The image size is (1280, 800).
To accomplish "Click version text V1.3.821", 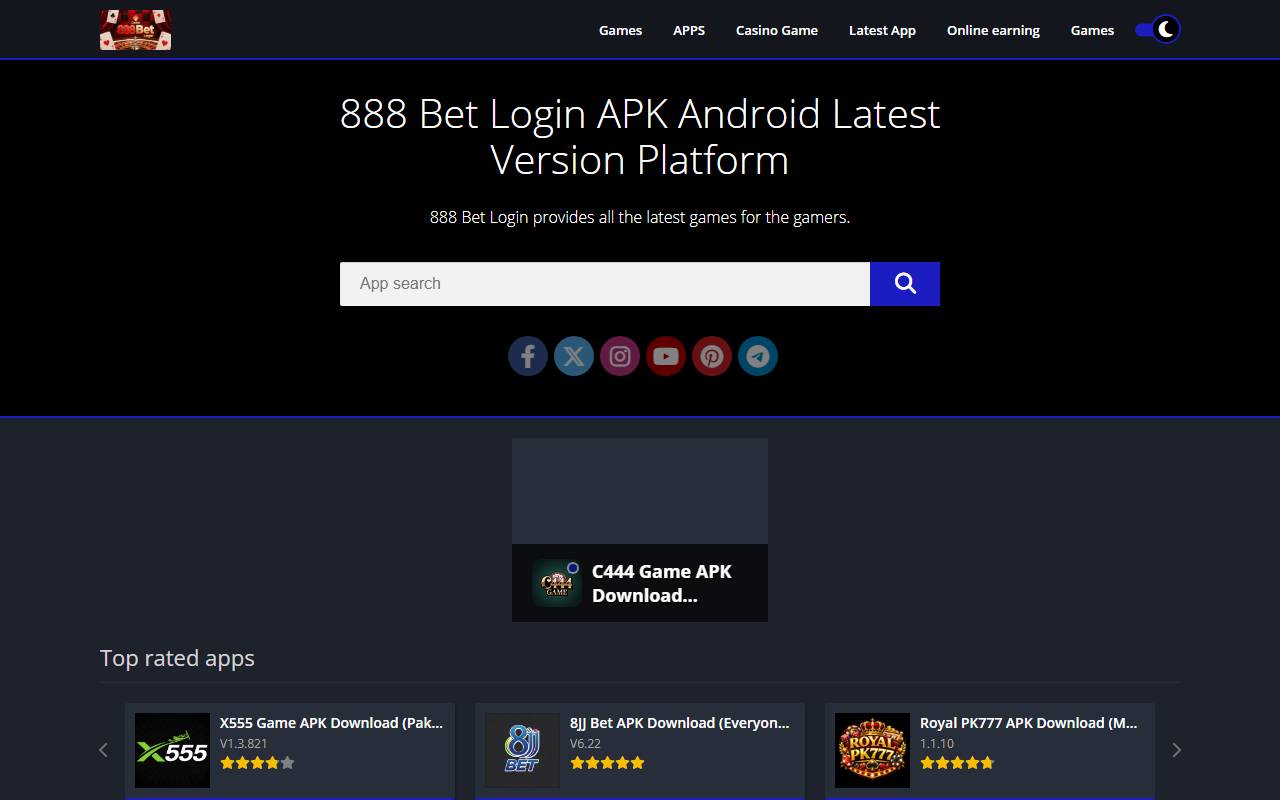I will click(244, 744).
